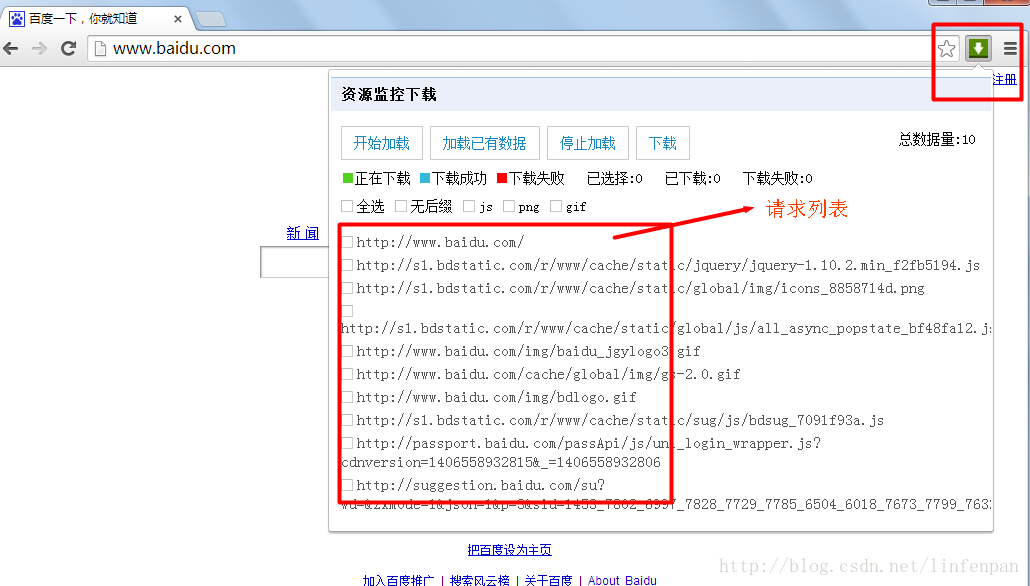The height and width of the screenshot is (586, 1030).
Task: Click the 加入百度推广 link
Action: [398, 580]
